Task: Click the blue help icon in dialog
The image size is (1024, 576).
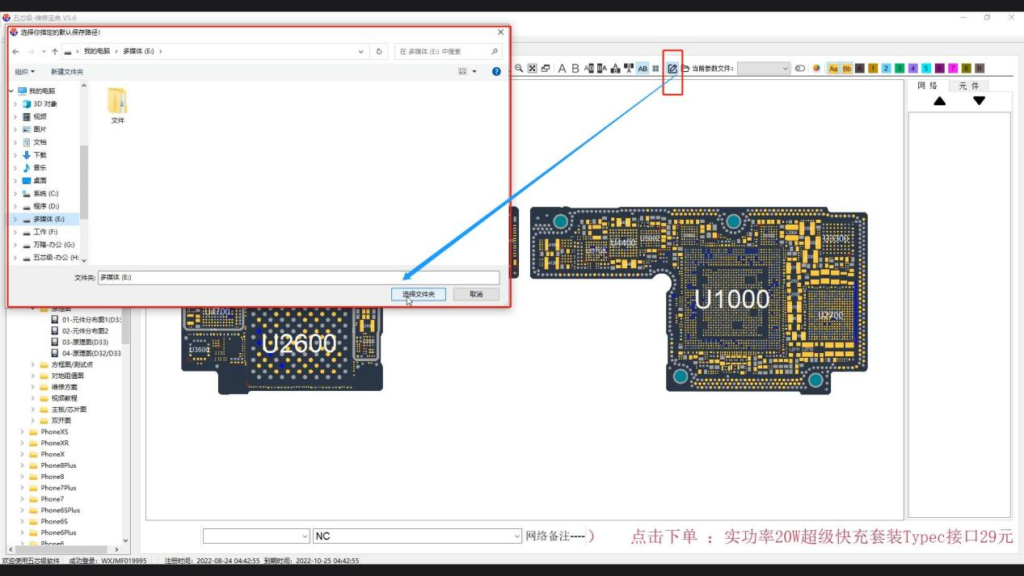Action: (496, 71)
